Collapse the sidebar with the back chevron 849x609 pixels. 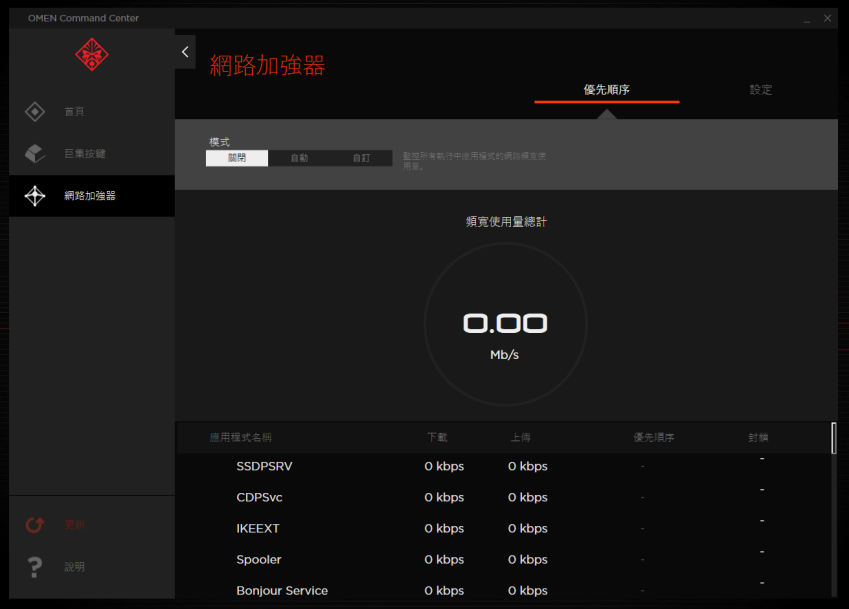pos(185,52)
